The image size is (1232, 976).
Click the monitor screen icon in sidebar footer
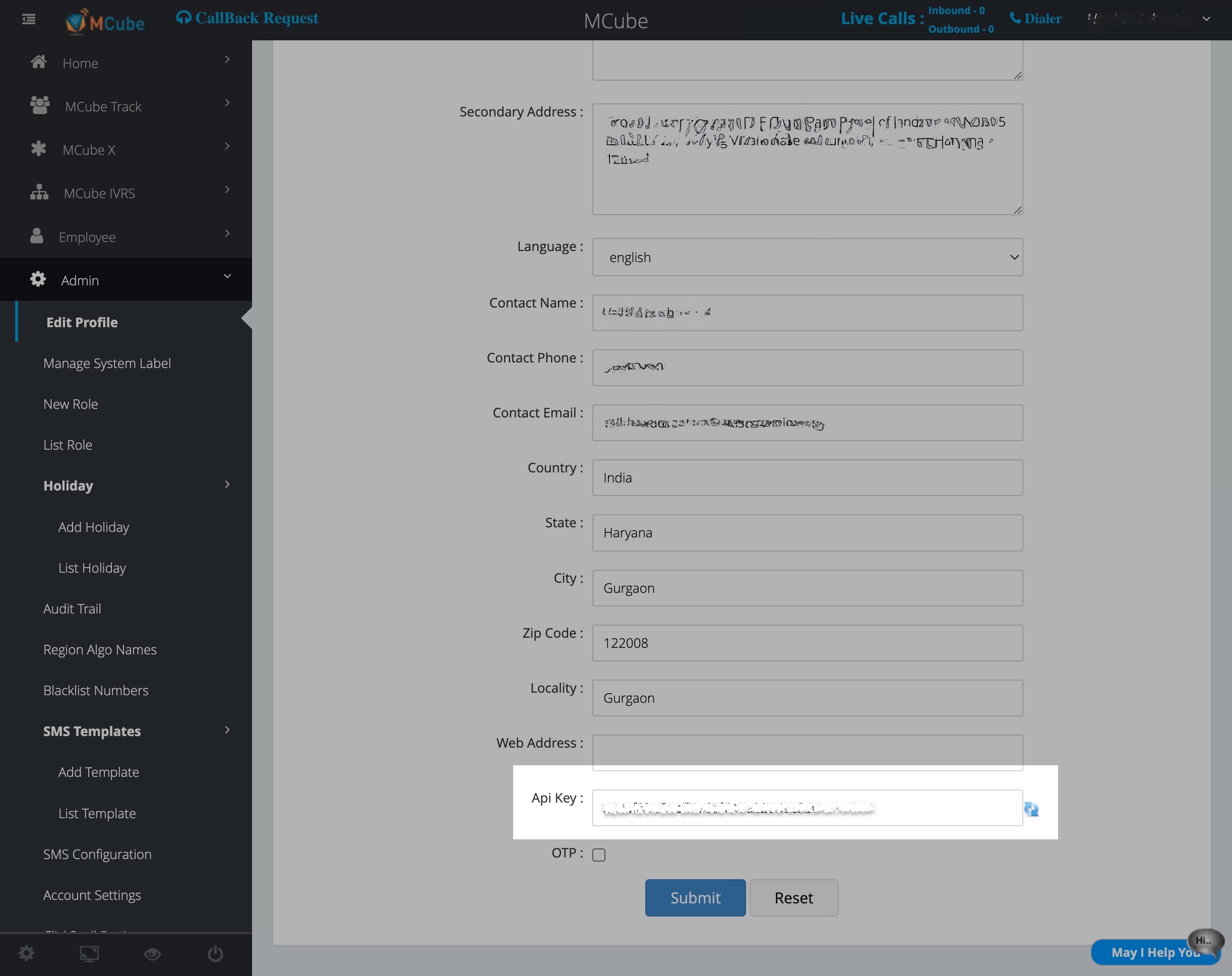[x=89, y=954]
